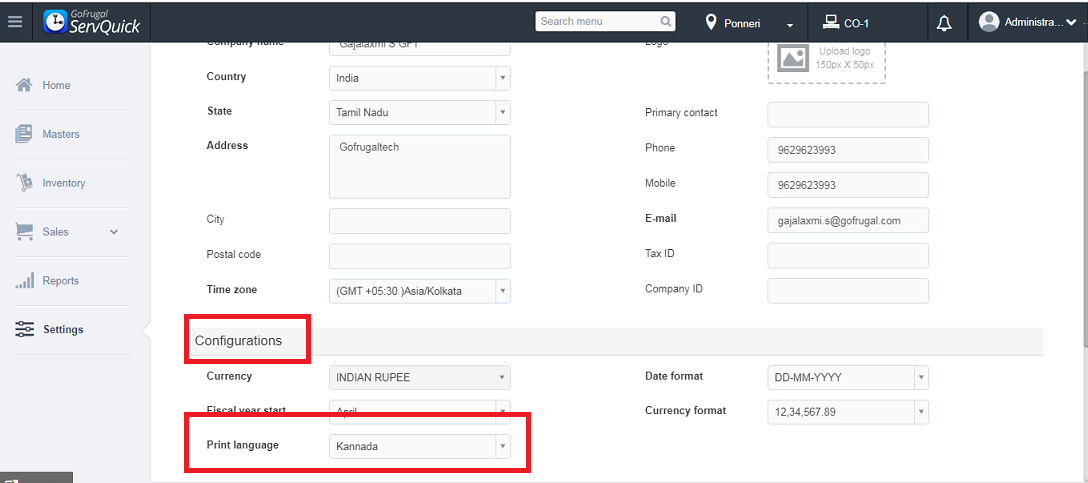This screenshot has height=483, width=1088.
Task: Click the CO-1 counter terminal icon
Action: click(830, 22)
